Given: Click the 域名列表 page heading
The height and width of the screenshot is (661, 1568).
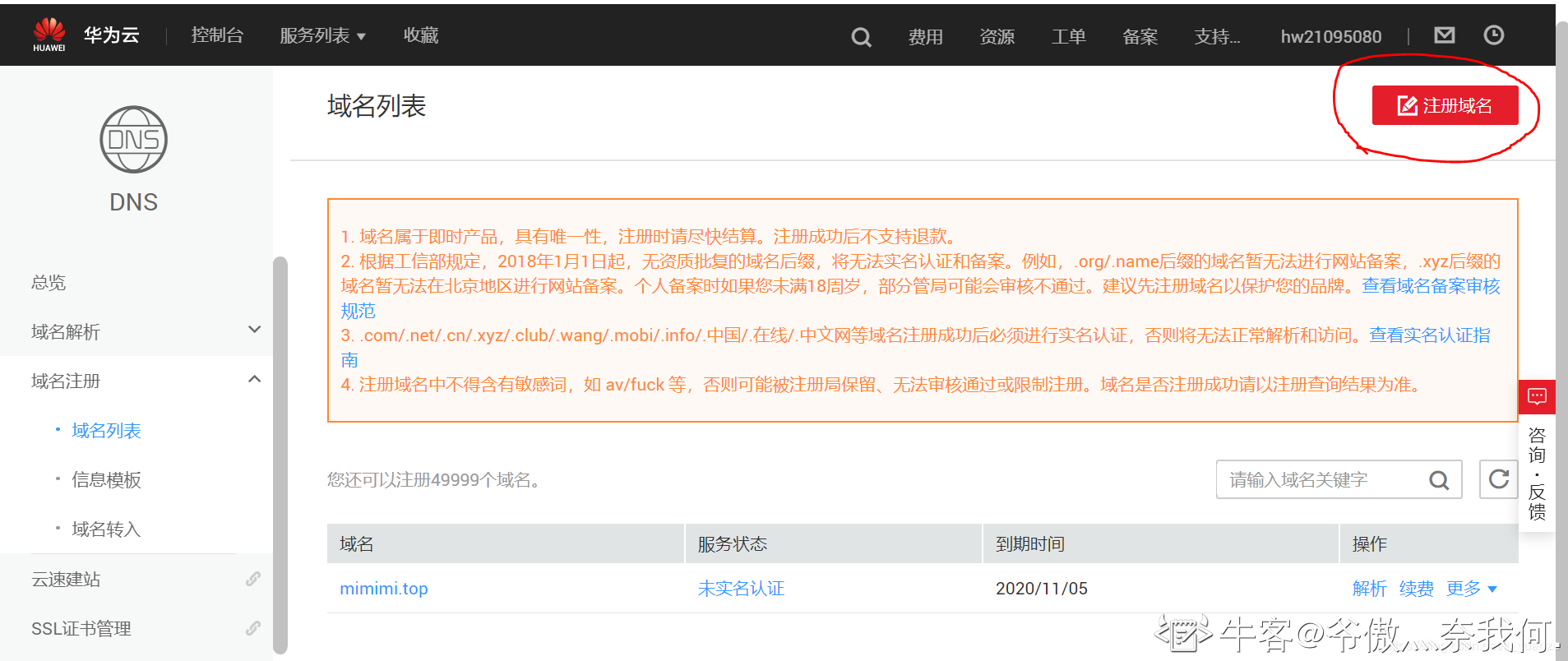Looking at the screenshot, I should 377,105.
